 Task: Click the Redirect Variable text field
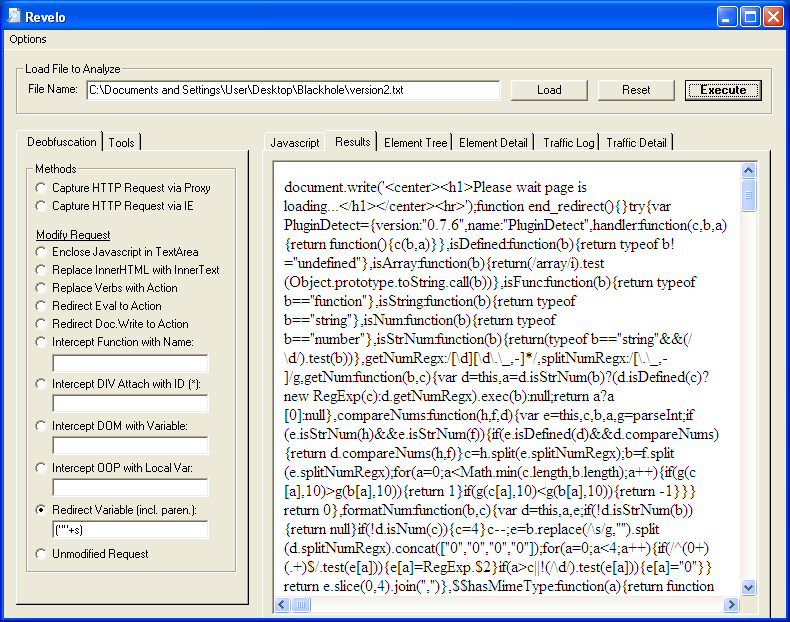[130, 530]
